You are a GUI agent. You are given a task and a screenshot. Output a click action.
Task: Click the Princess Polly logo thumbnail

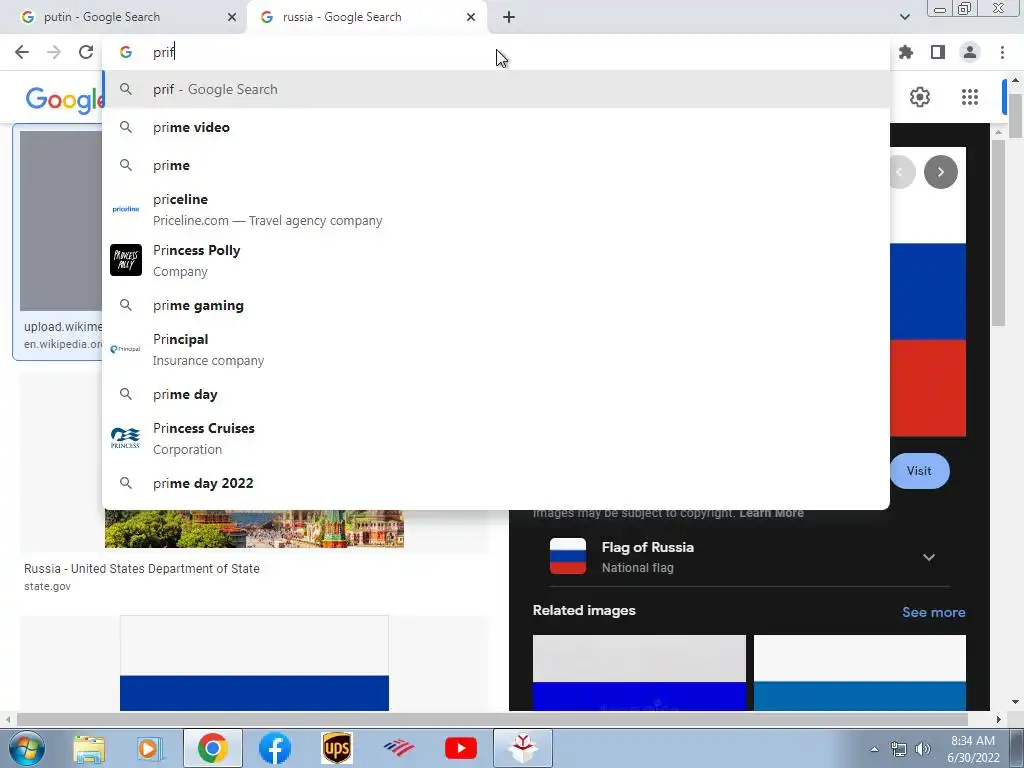(125, 260)
